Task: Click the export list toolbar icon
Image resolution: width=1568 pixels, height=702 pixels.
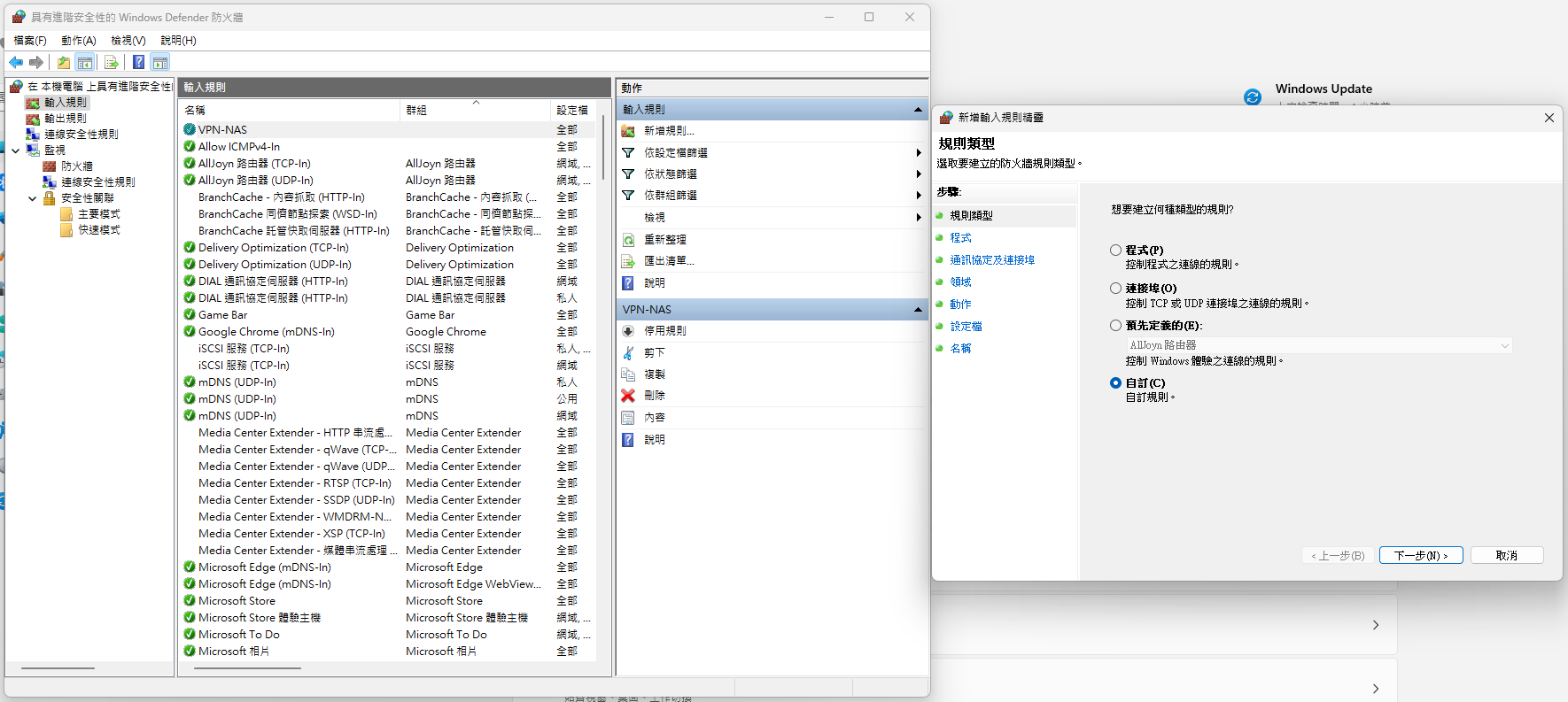Action: point(111,62)
